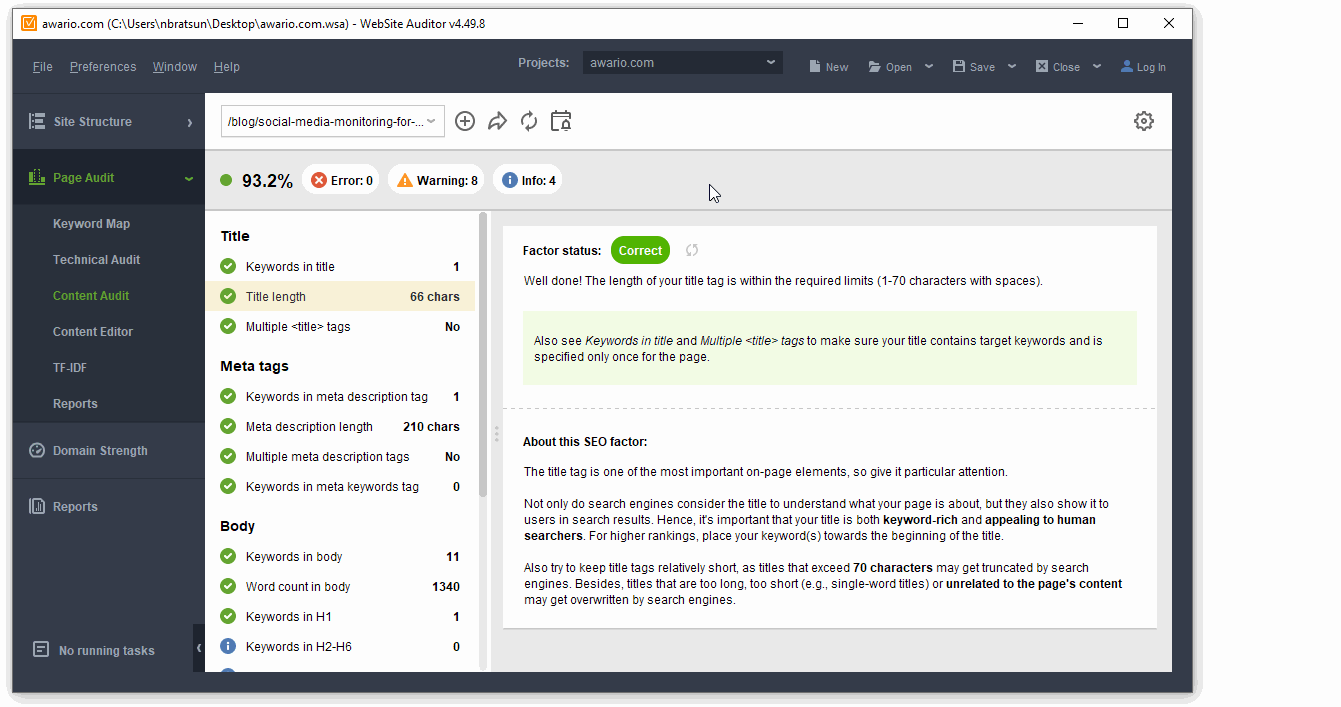Click the add page plus icon
The width and height of the screenshot is (1341, 707).
[465, 121]
